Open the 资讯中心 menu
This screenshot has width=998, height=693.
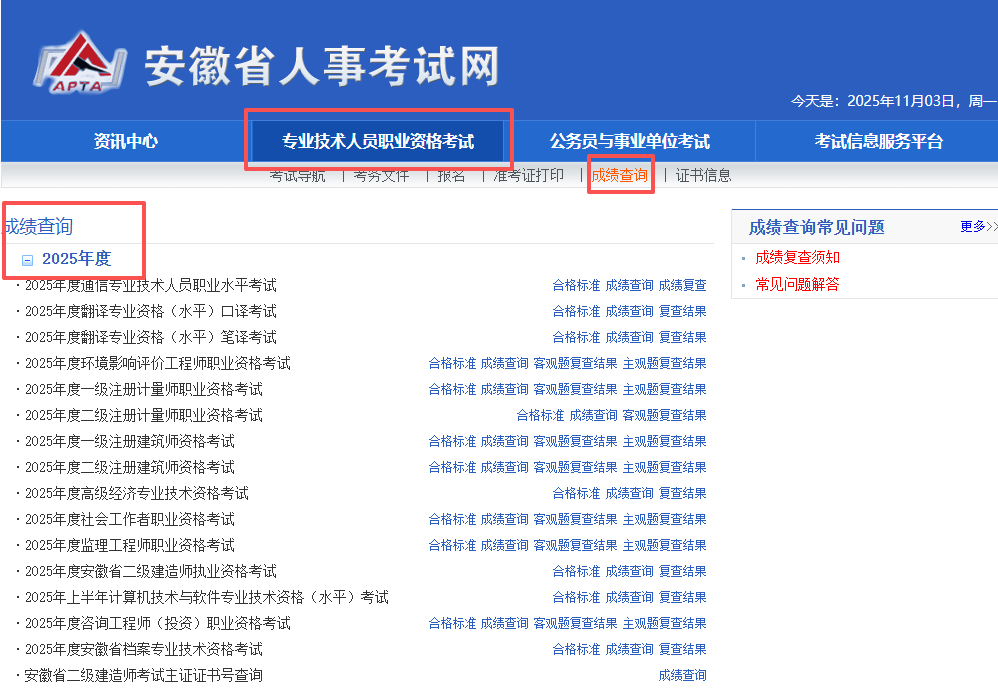pyautogui.click(x=125, y=141)
